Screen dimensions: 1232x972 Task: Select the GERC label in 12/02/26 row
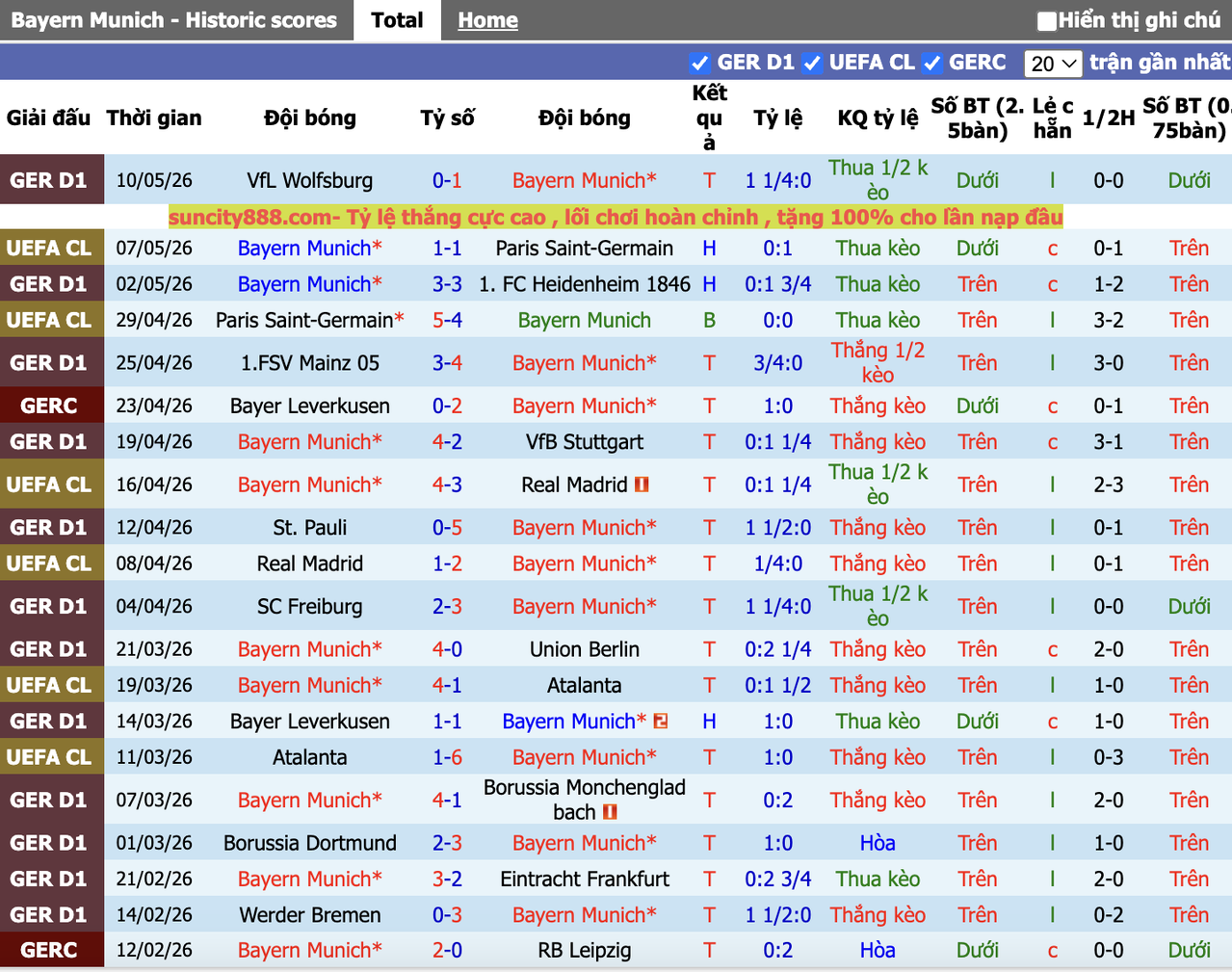pos(48,950)
